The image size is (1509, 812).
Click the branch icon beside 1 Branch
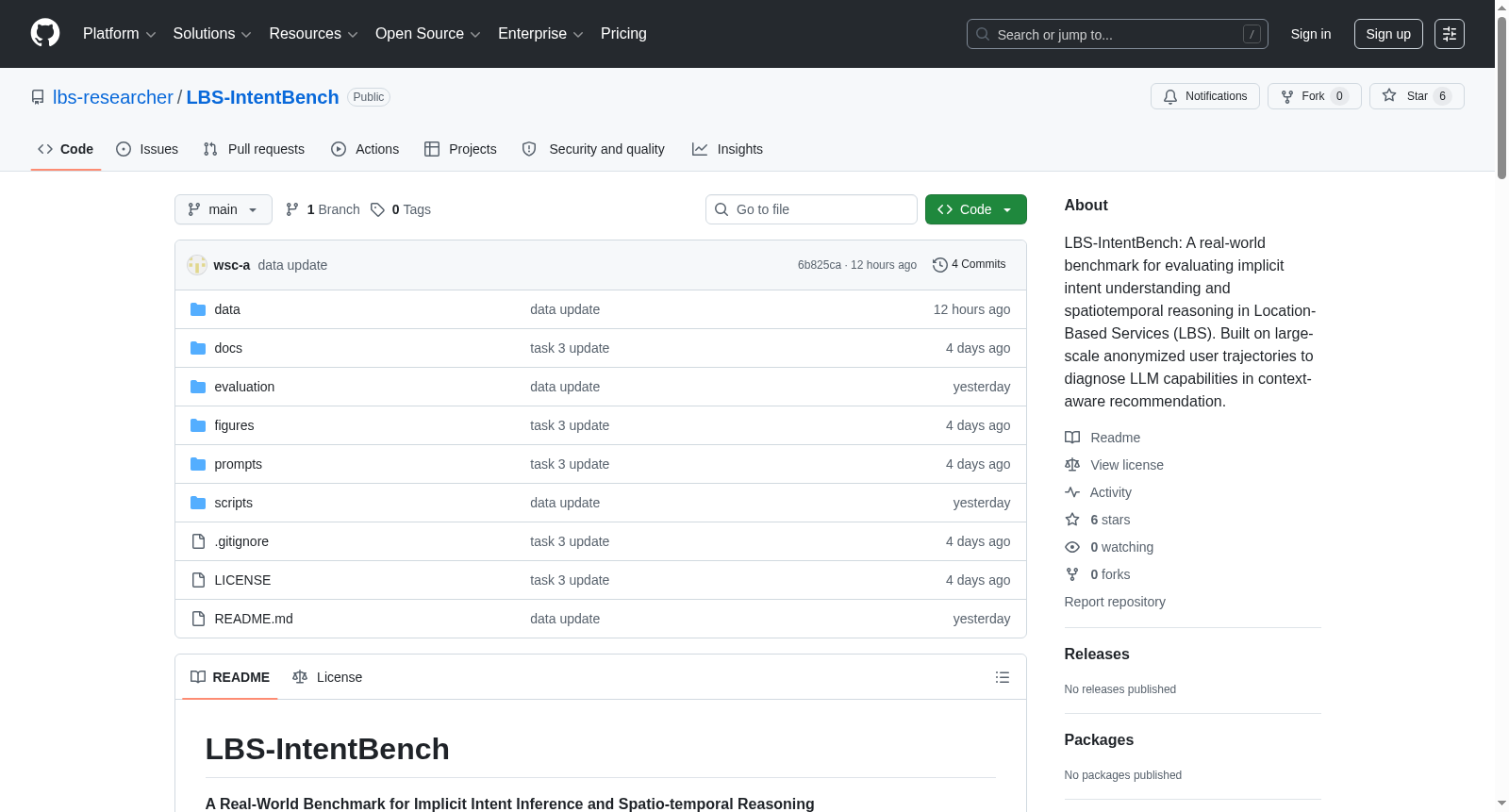[x=292, y=209]
